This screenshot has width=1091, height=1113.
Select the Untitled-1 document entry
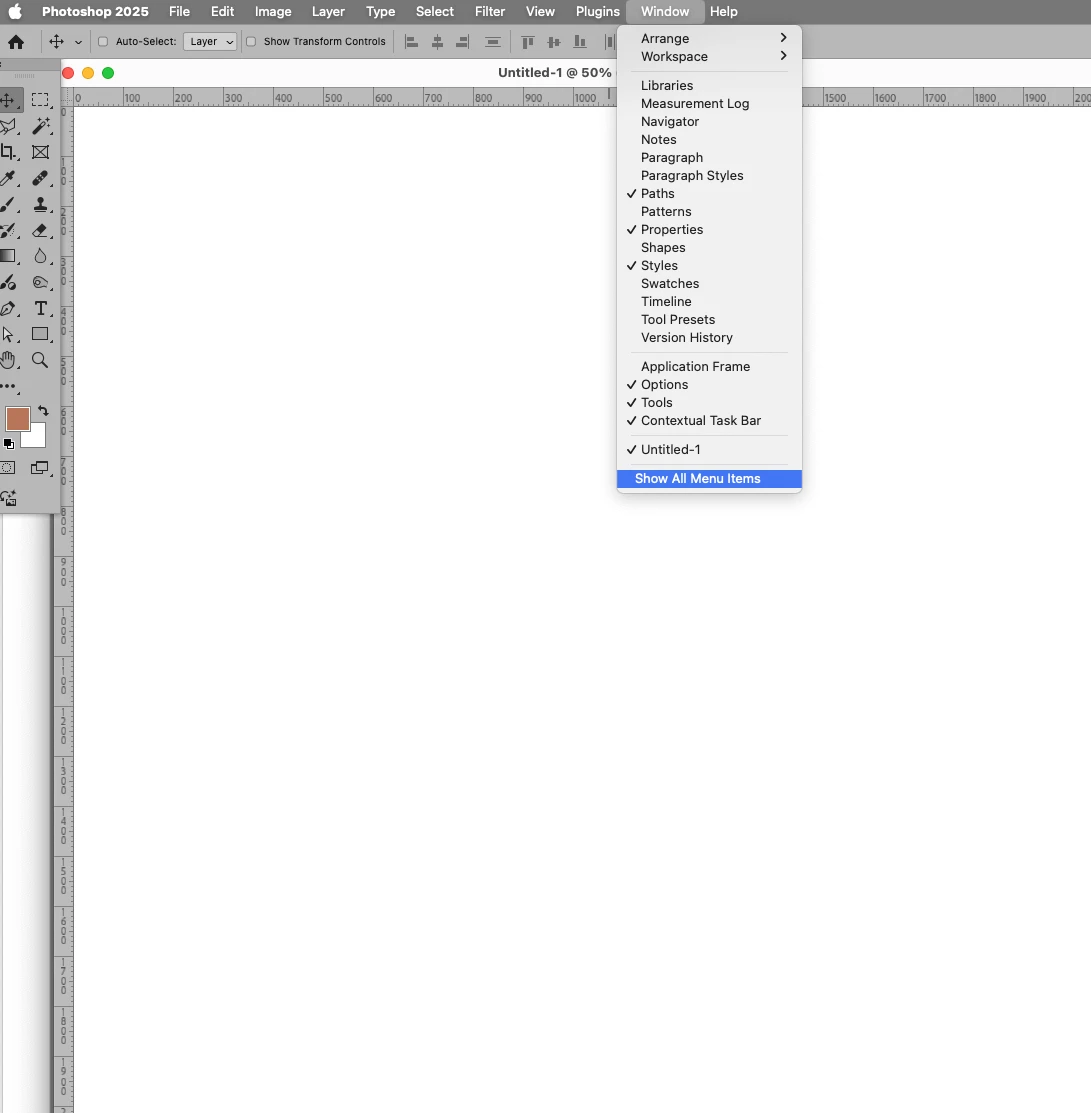coord(709,449)
